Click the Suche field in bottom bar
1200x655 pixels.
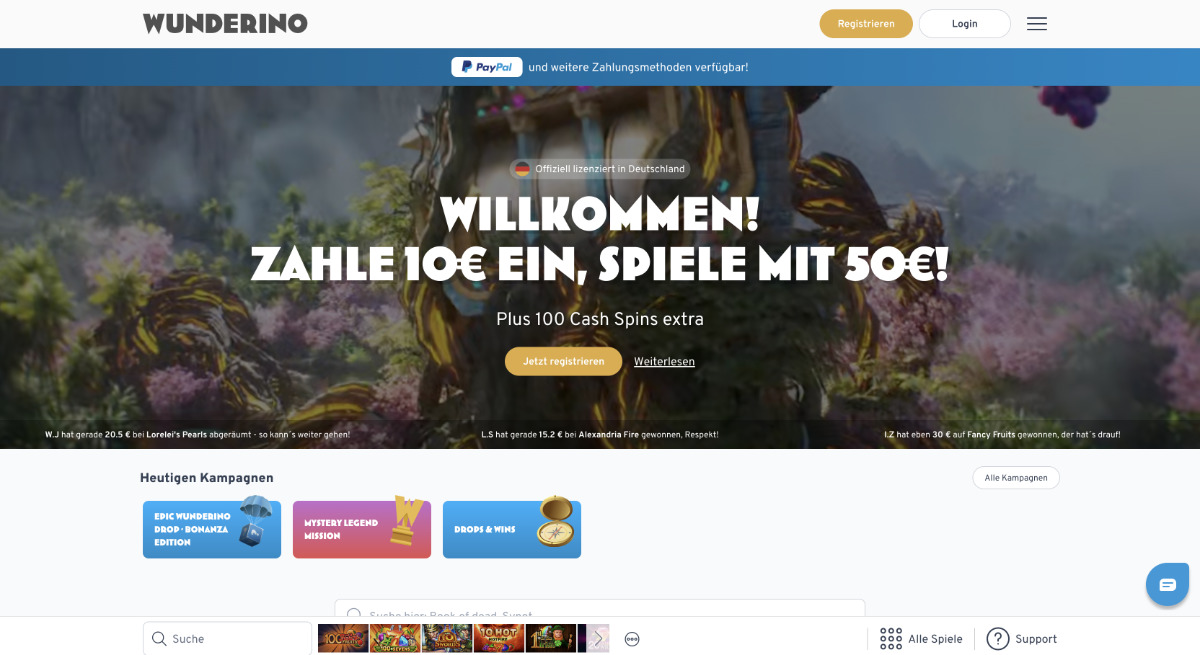point(227,638)
